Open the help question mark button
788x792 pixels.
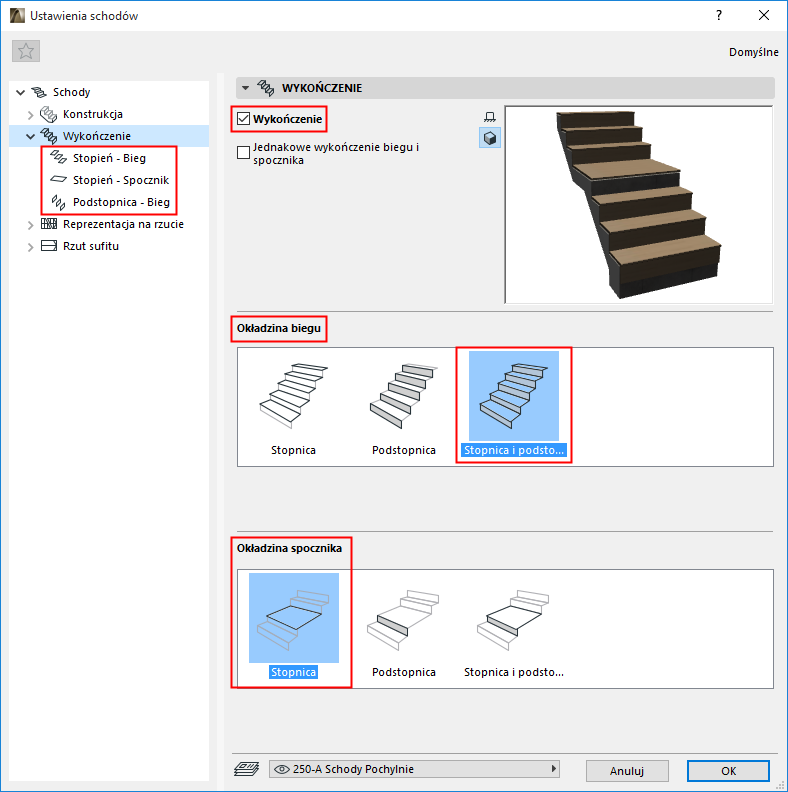tap(719, 15)
